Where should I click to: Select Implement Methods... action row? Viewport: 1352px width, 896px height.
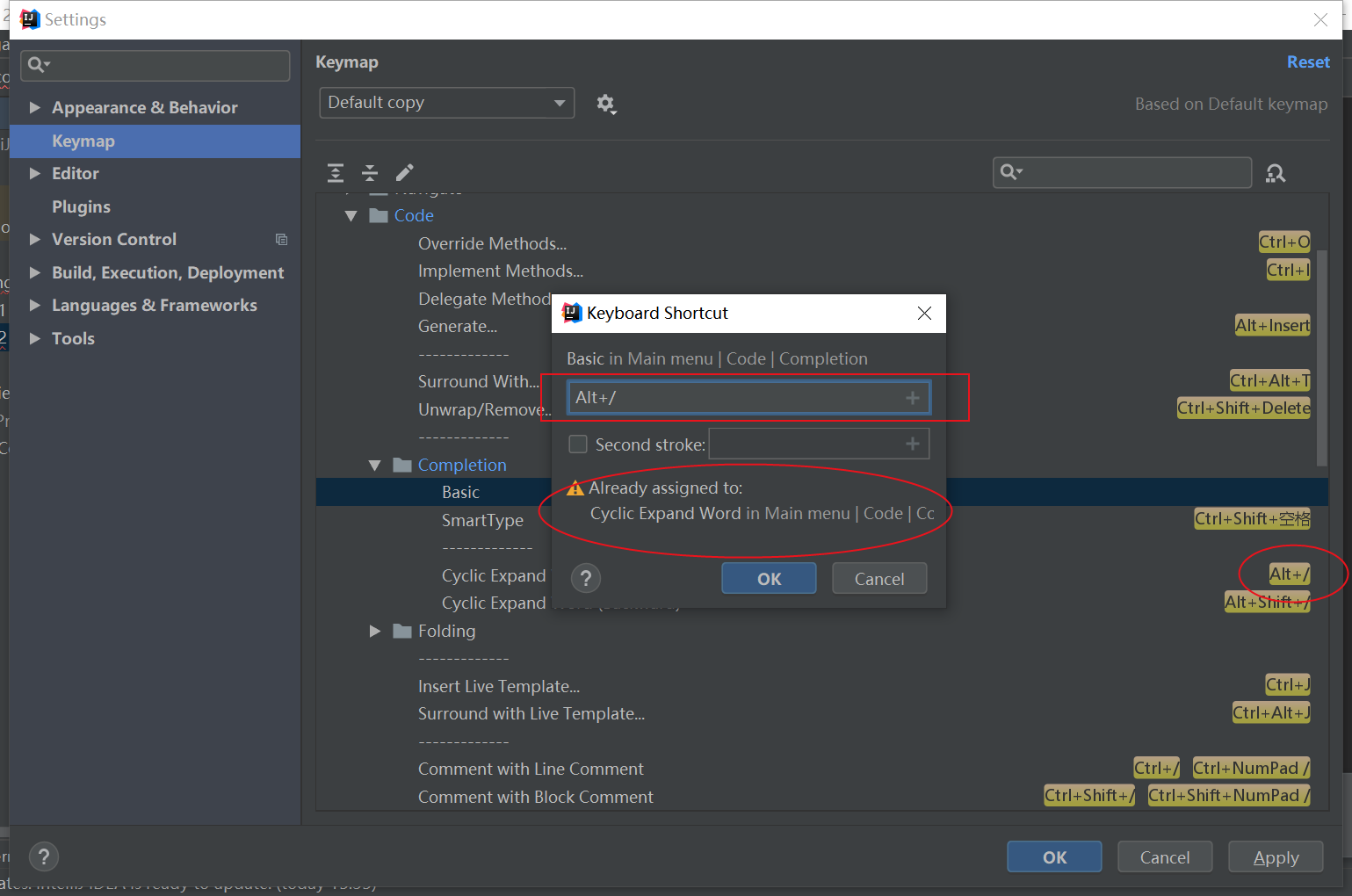click(x=821, y=271)
